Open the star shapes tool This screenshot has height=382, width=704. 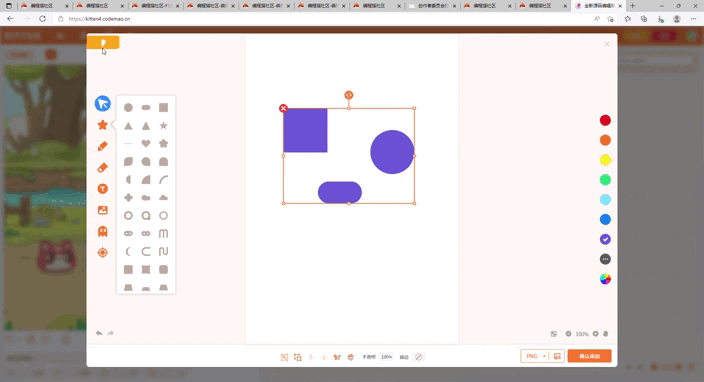(102, 125)
